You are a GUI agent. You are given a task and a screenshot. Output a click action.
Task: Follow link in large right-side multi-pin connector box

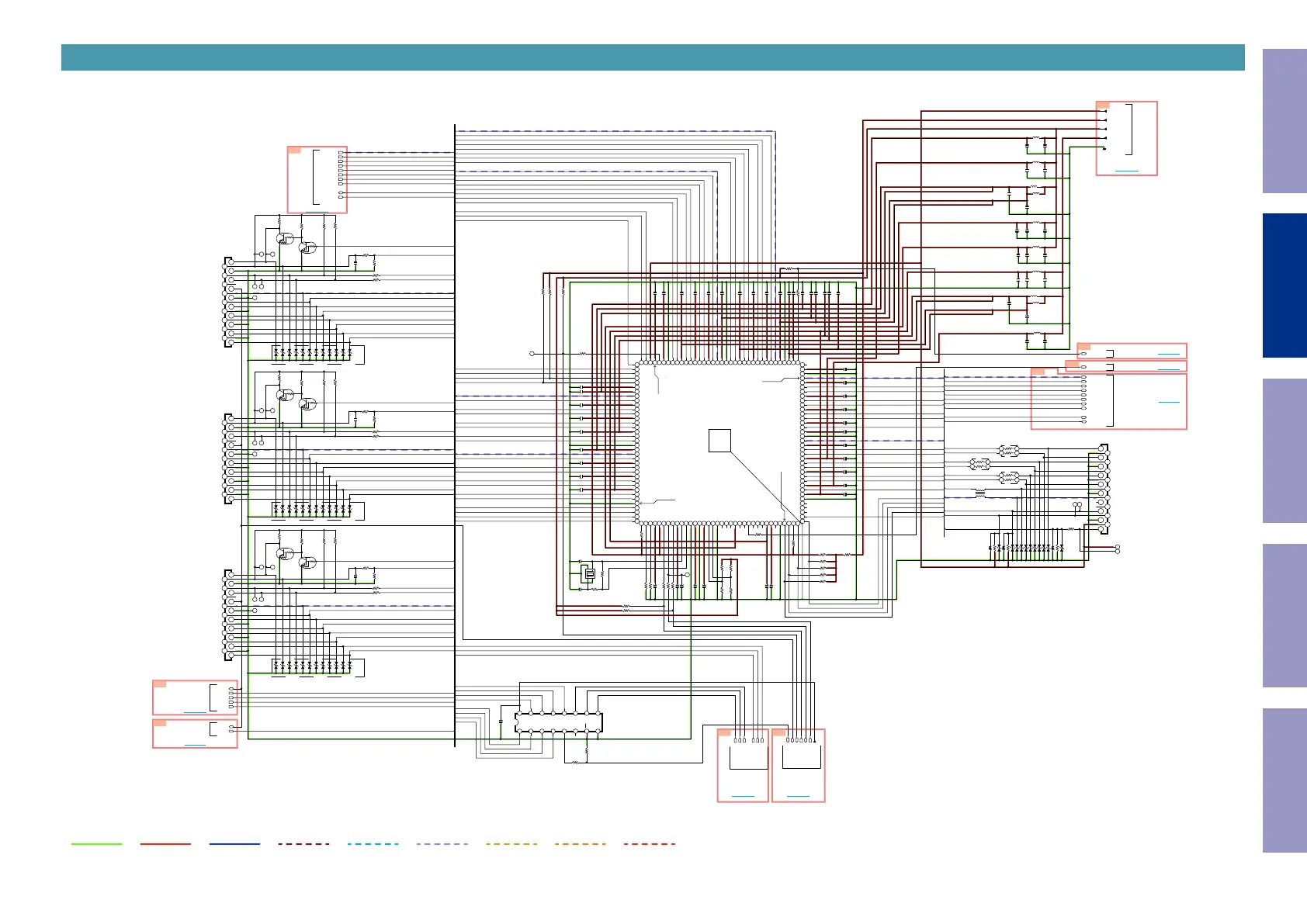click(x=1168, y=402)
